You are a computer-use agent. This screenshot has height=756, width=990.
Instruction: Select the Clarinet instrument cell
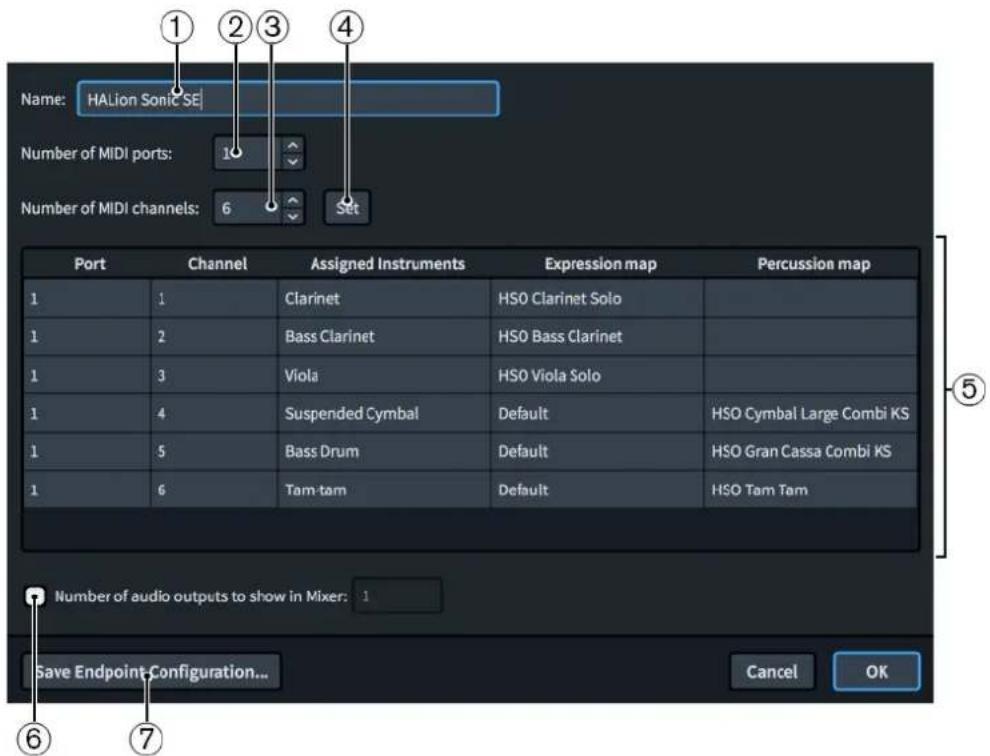tap(384, 298)
